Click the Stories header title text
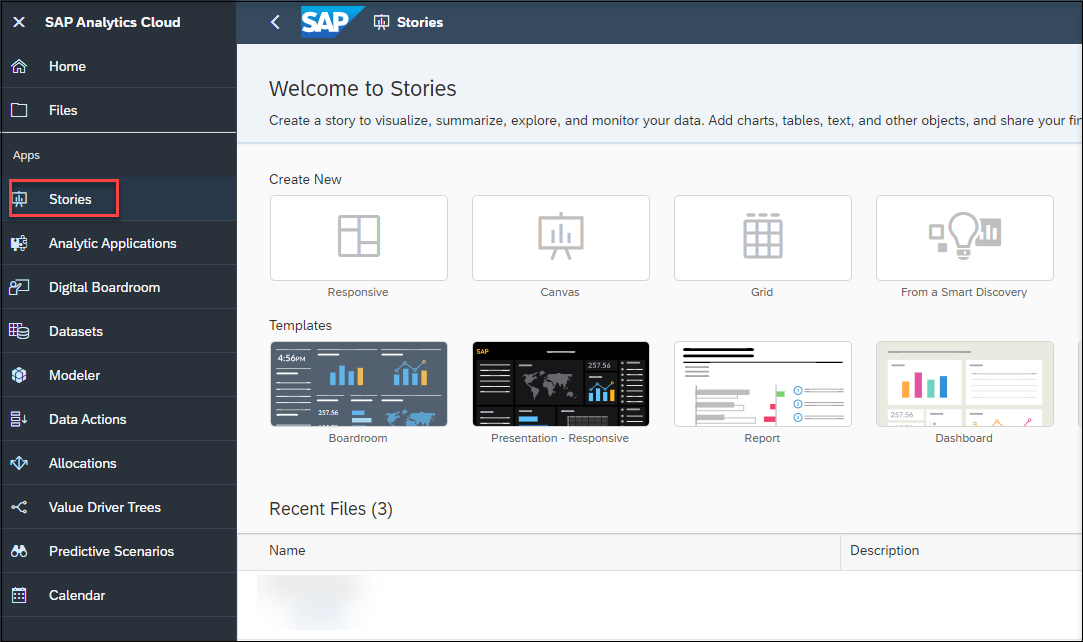Screen dimensions: 1083x642 click(420, 22)
